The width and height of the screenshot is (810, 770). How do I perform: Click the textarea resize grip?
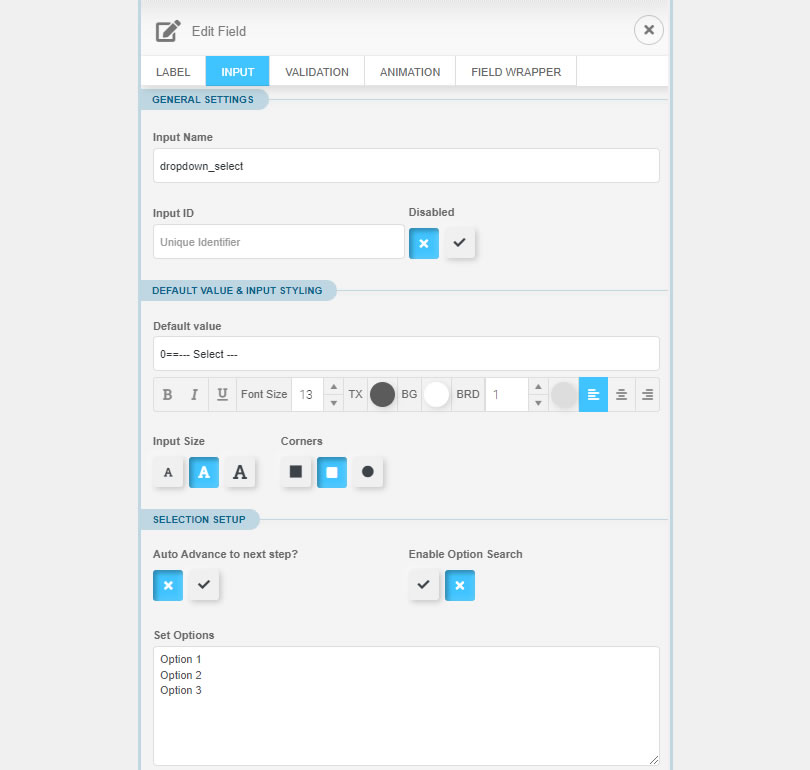pyautogui.click(x=653, y=760)
